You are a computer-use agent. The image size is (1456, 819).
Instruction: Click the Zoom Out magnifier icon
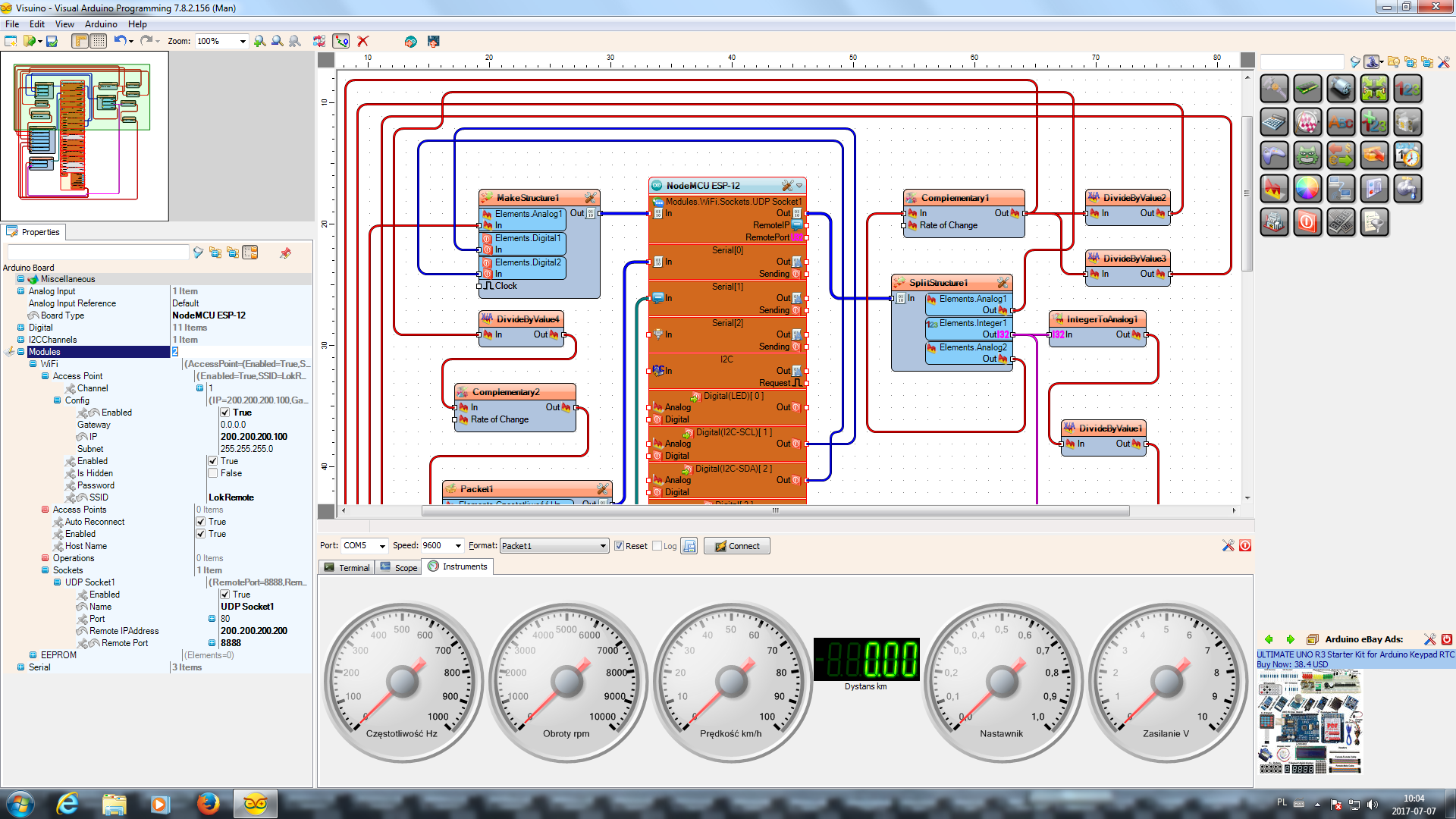[278, 41]
